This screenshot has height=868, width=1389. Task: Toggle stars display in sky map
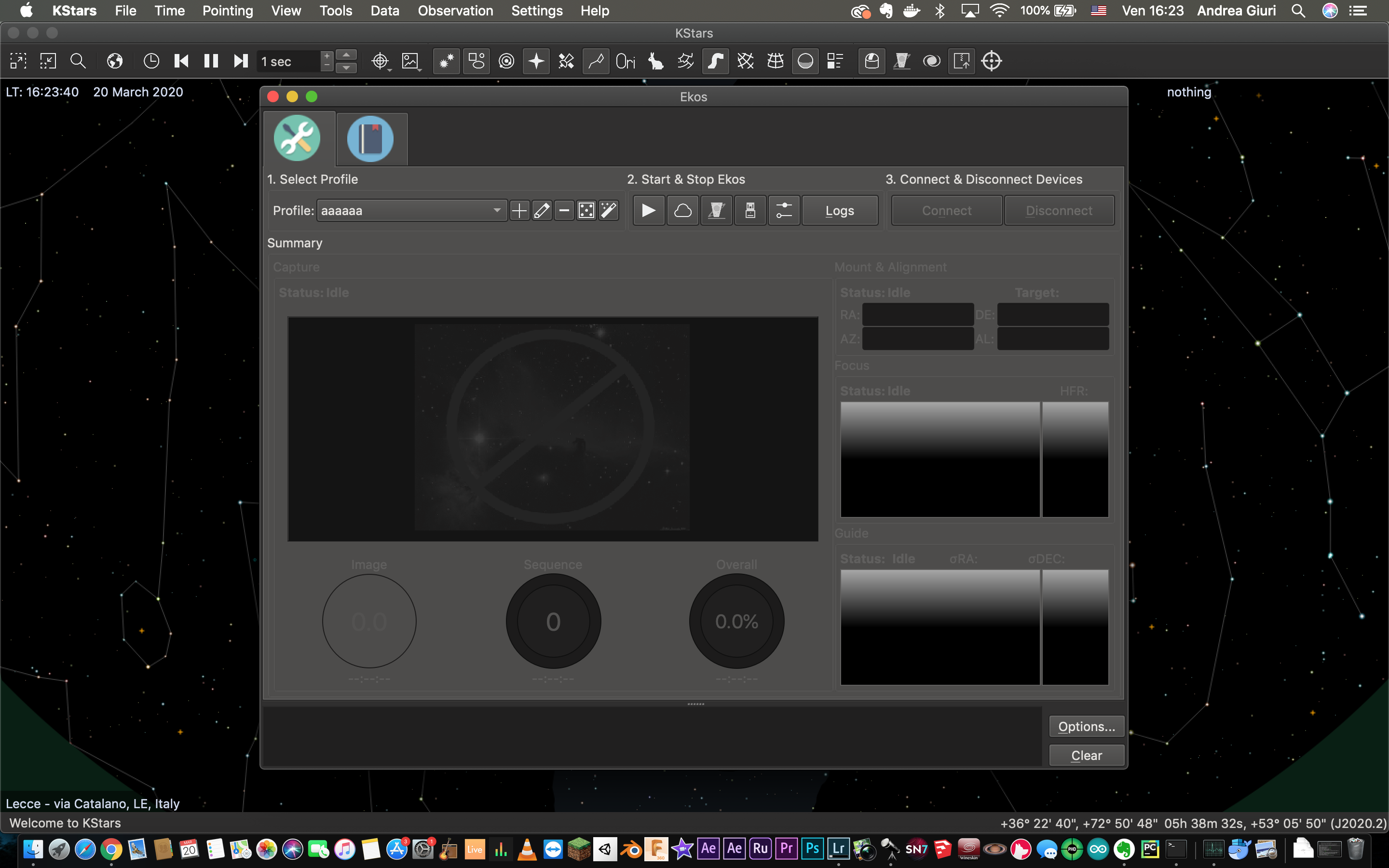click(x=447, y=61)
